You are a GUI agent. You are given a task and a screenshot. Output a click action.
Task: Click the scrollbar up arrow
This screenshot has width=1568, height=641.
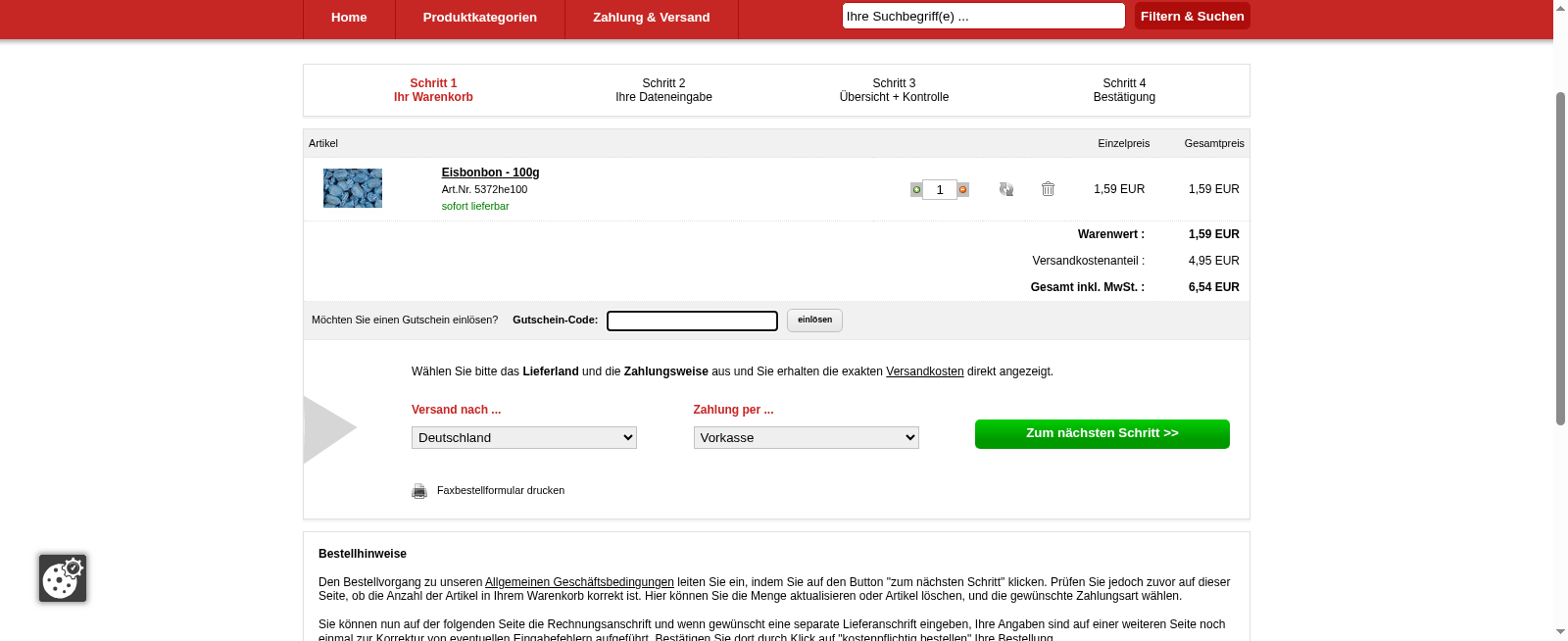click(1560, 8)
